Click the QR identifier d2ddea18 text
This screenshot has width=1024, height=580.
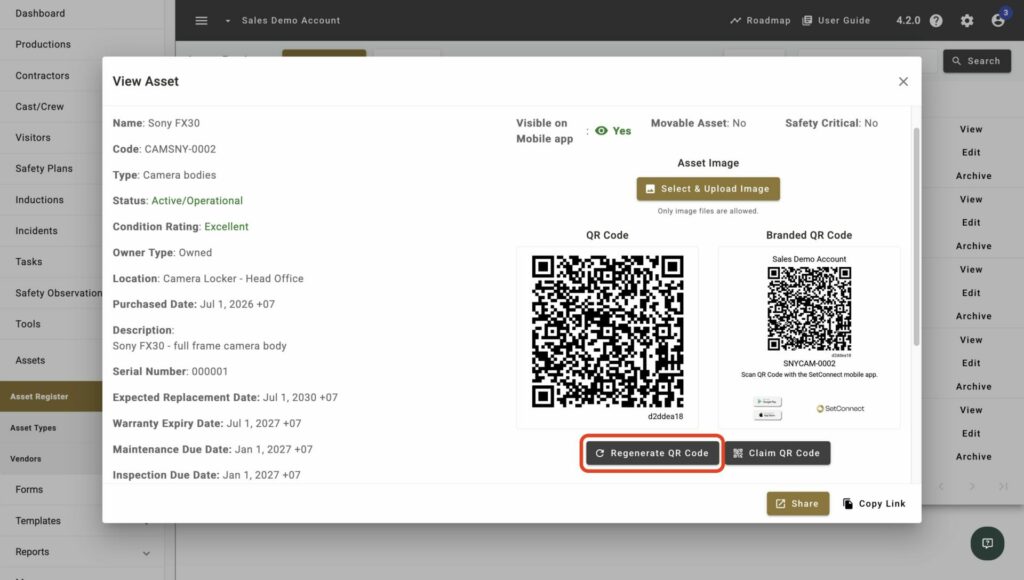[665, 416]
